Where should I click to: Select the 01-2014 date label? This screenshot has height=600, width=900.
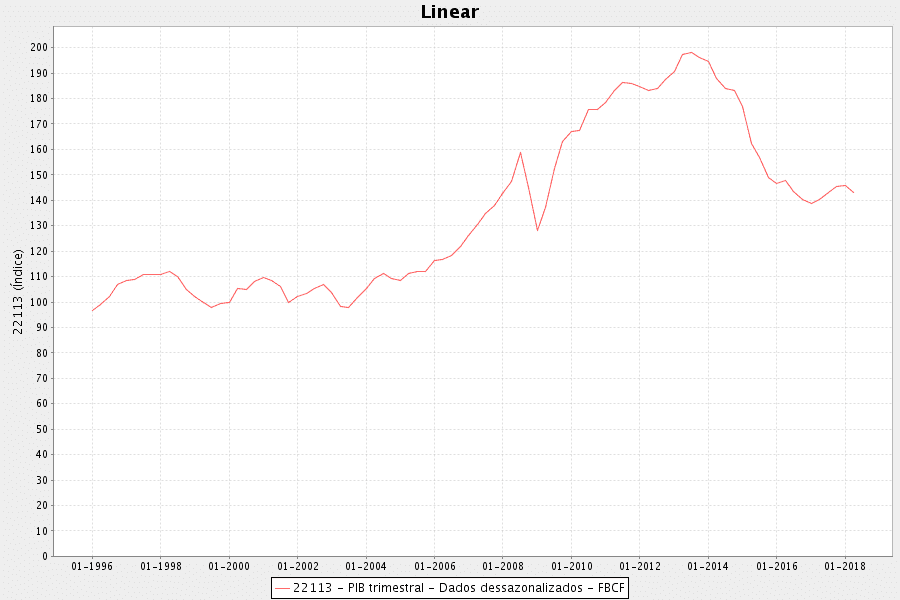[x=708, y=566]
